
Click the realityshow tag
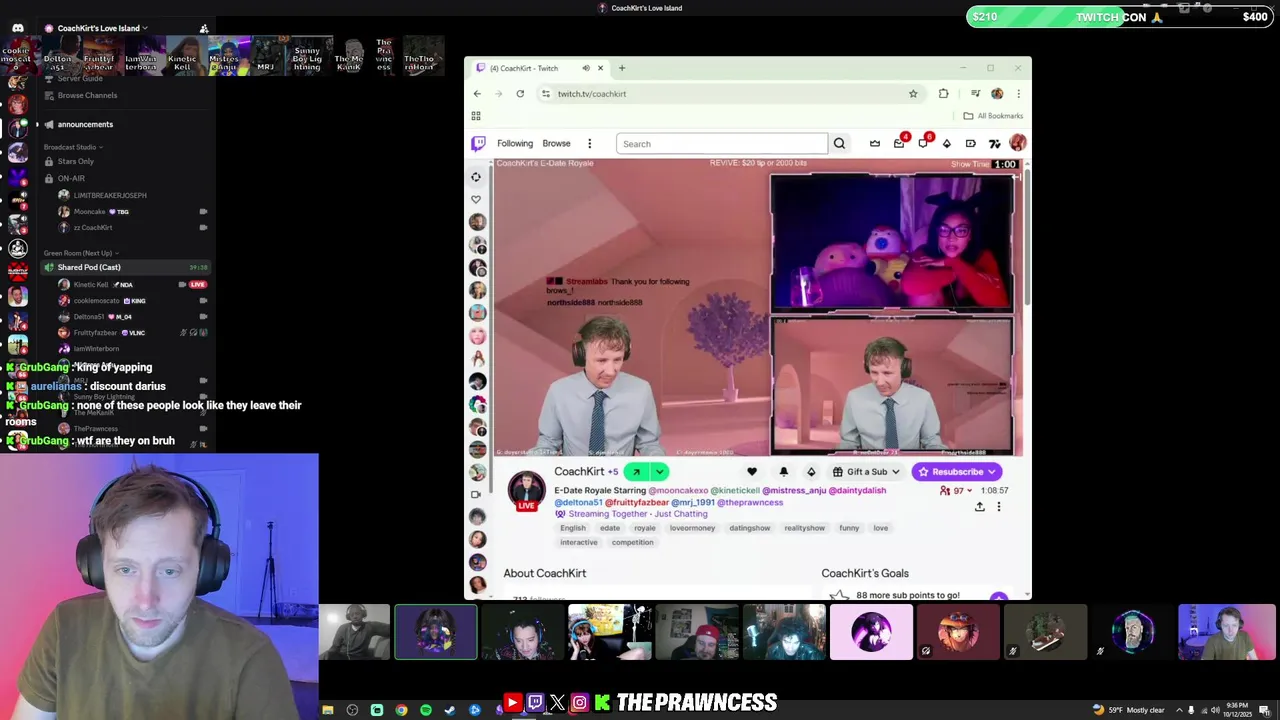805,528
